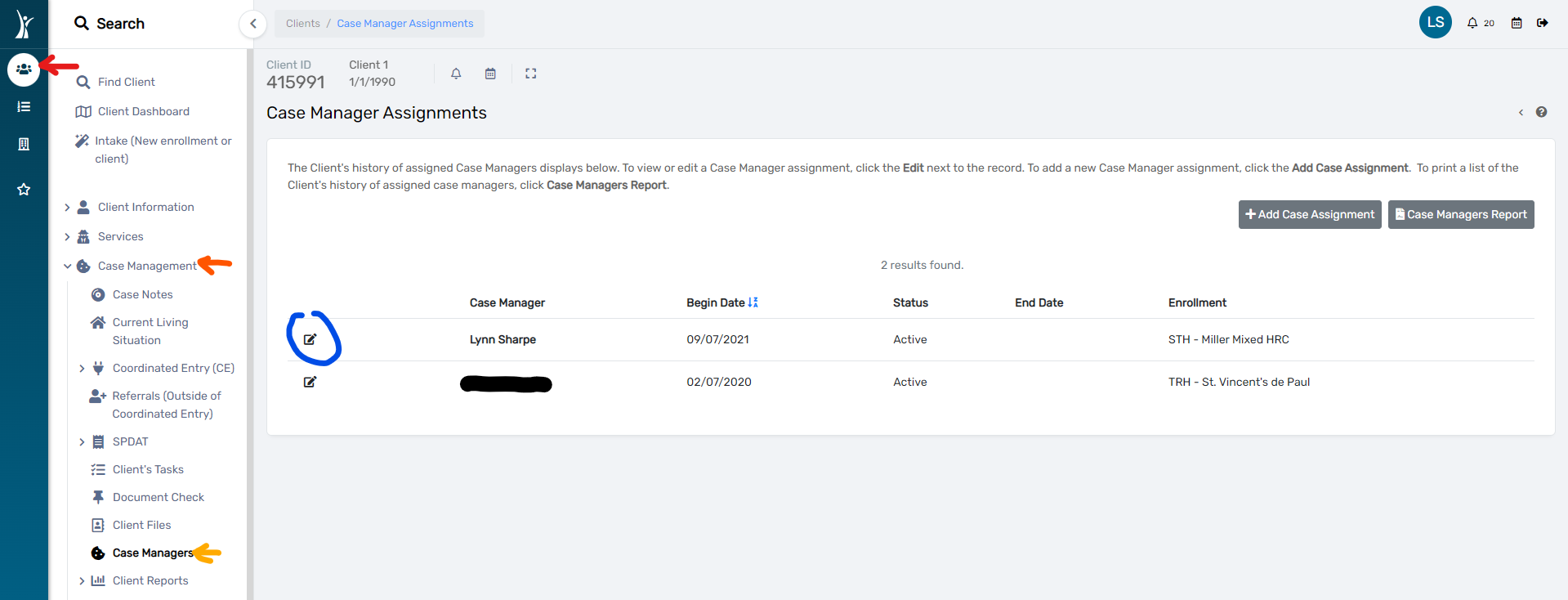
Task: Collapse the sidebar with round arrow button
Action: [x=253, y=24]
